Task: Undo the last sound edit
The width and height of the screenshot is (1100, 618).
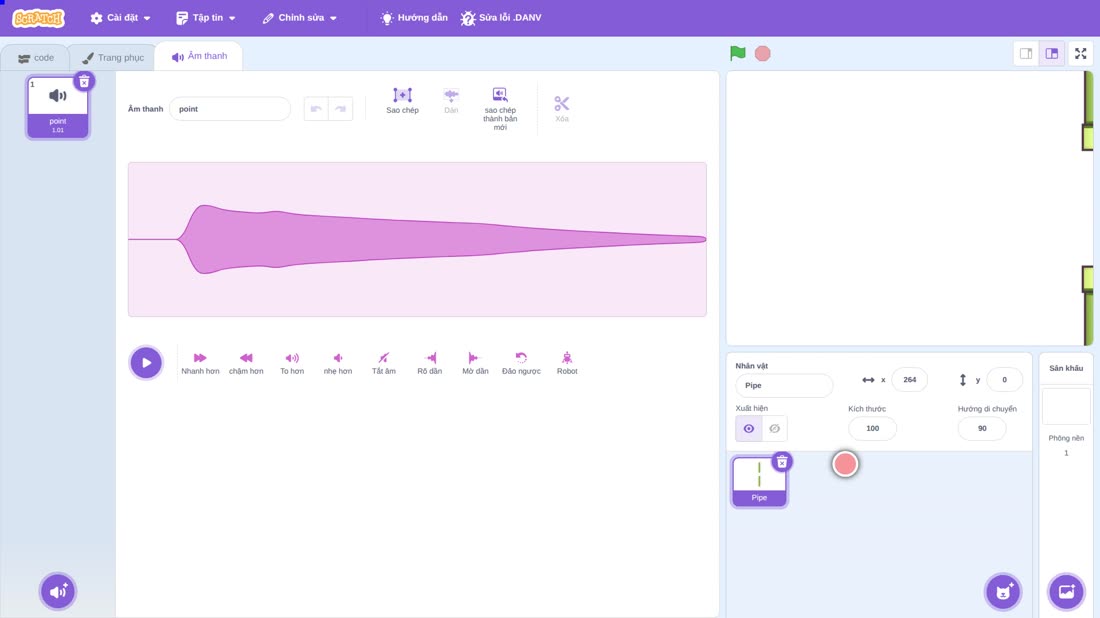Action: [x=316, y=109]
